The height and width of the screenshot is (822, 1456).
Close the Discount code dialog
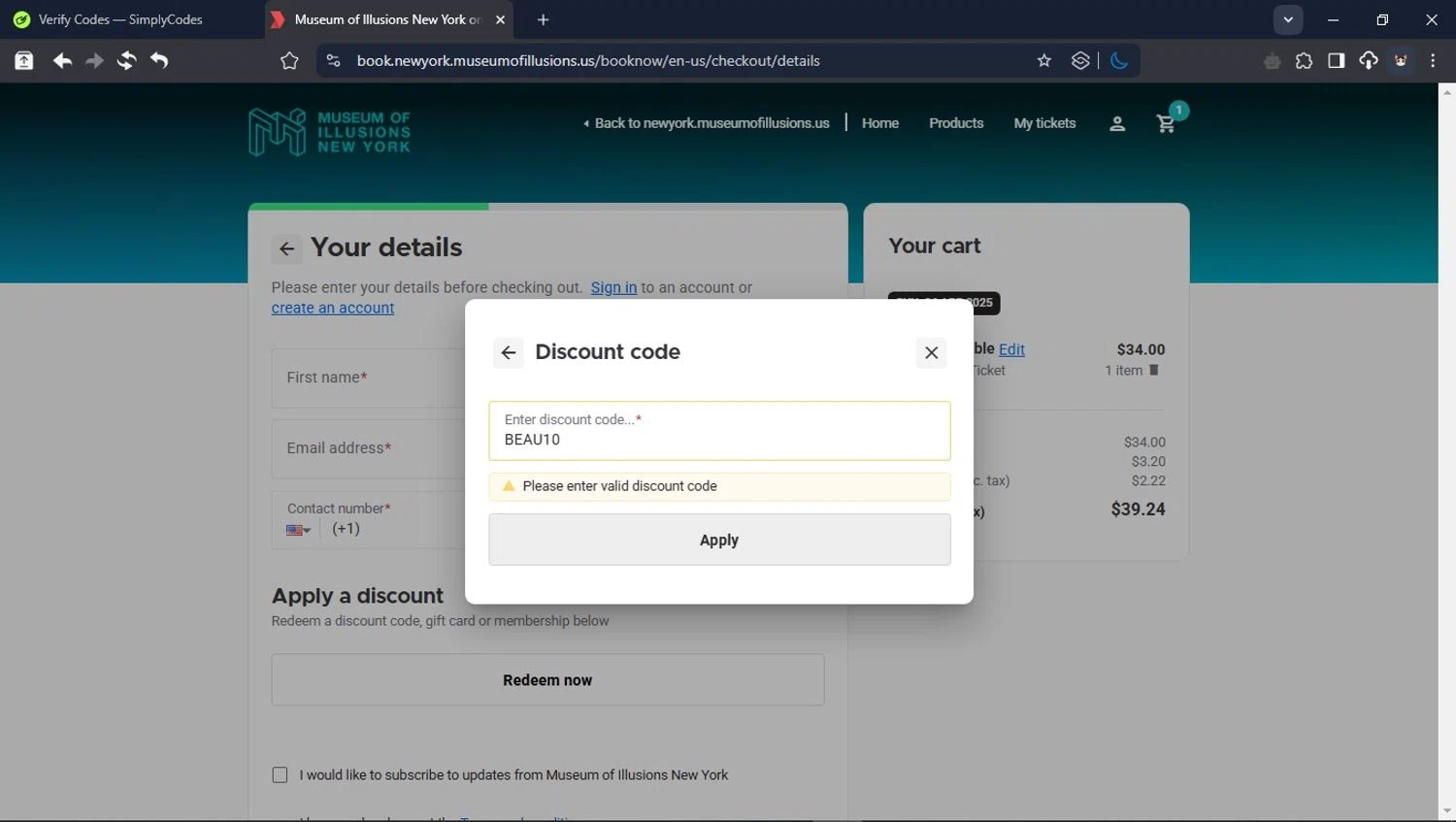point(931,352)
